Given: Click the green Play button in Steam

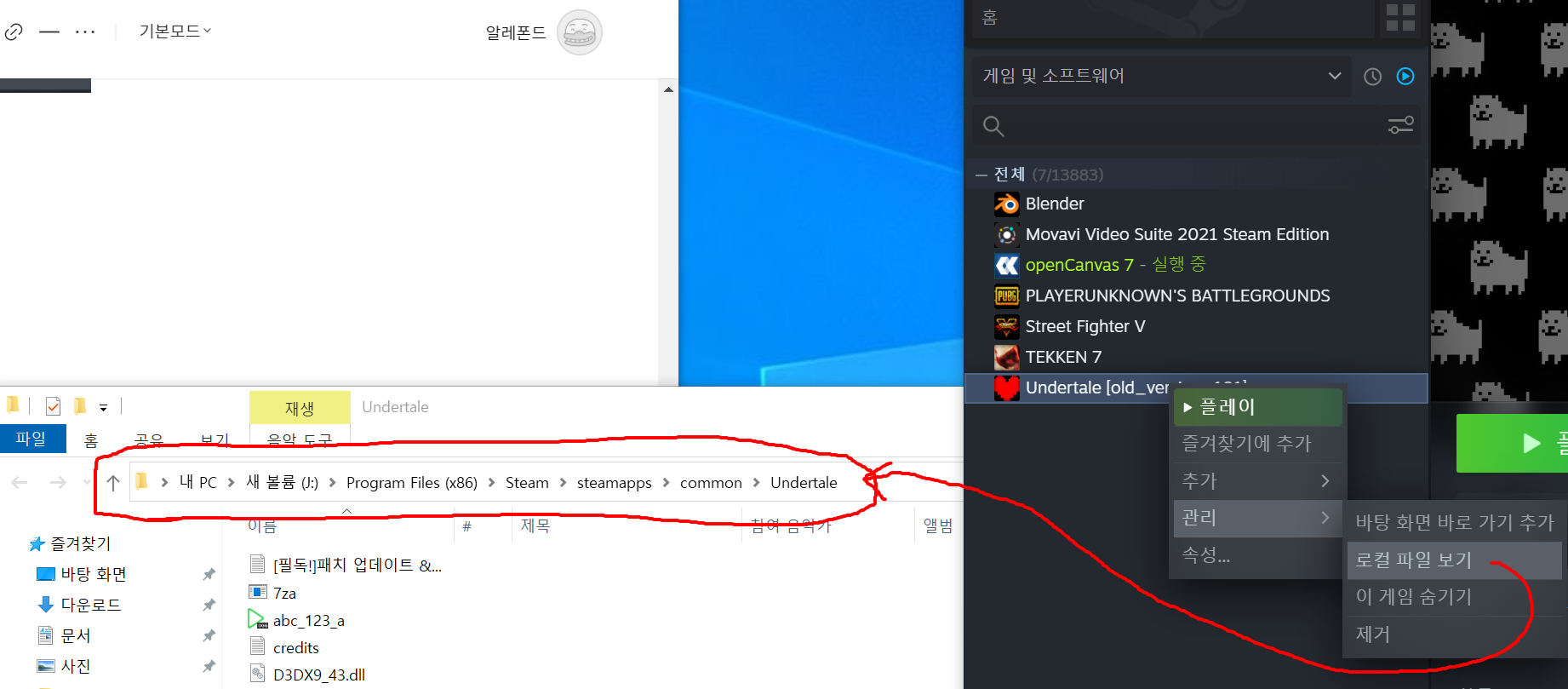Looking at the screenshot, I should pyautogui.click(x=1512, y=443).
